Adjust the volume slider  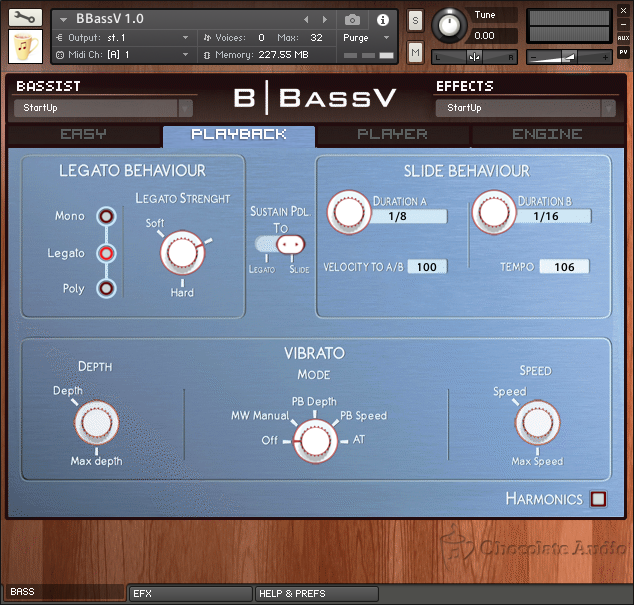click(569, 57)
